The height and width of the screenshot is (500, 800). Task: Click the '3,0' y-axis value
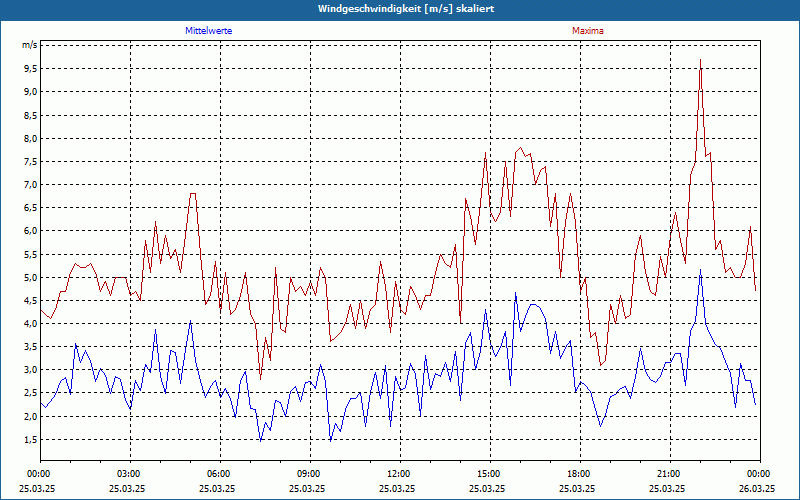click(31, 370)
